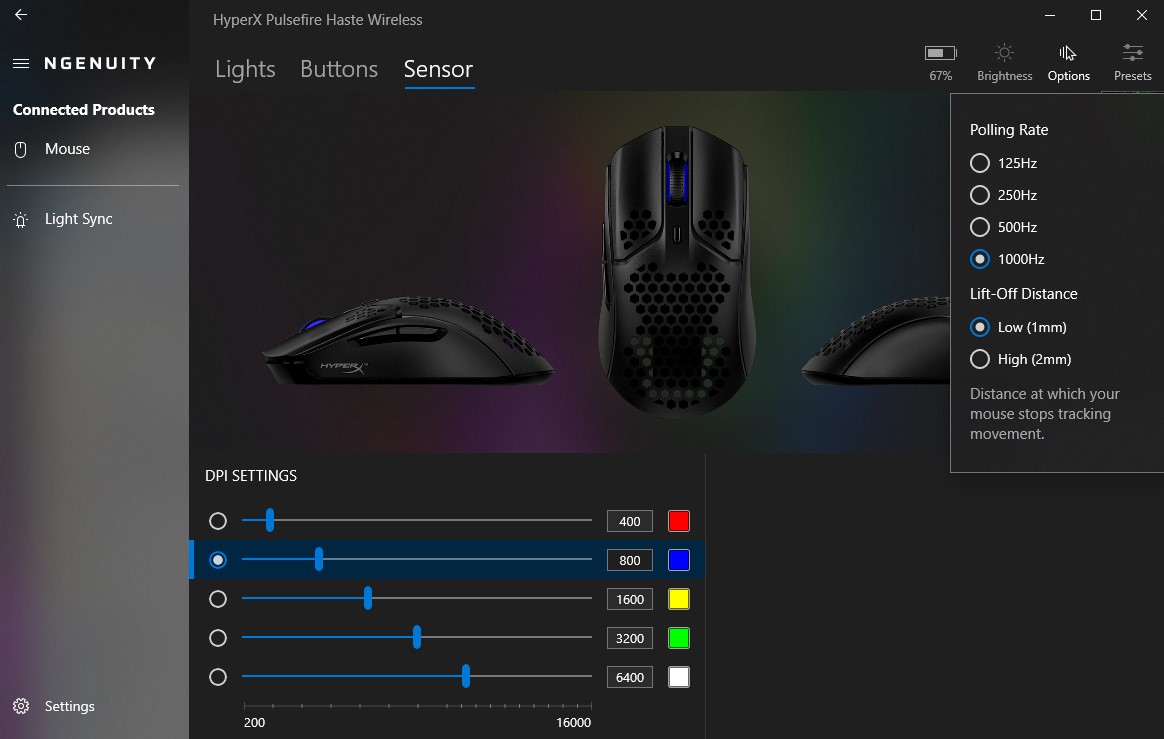Click the red color swatch for 400 DPI
This screenshot has width=1164, height=739.
(x=679, y=521)
